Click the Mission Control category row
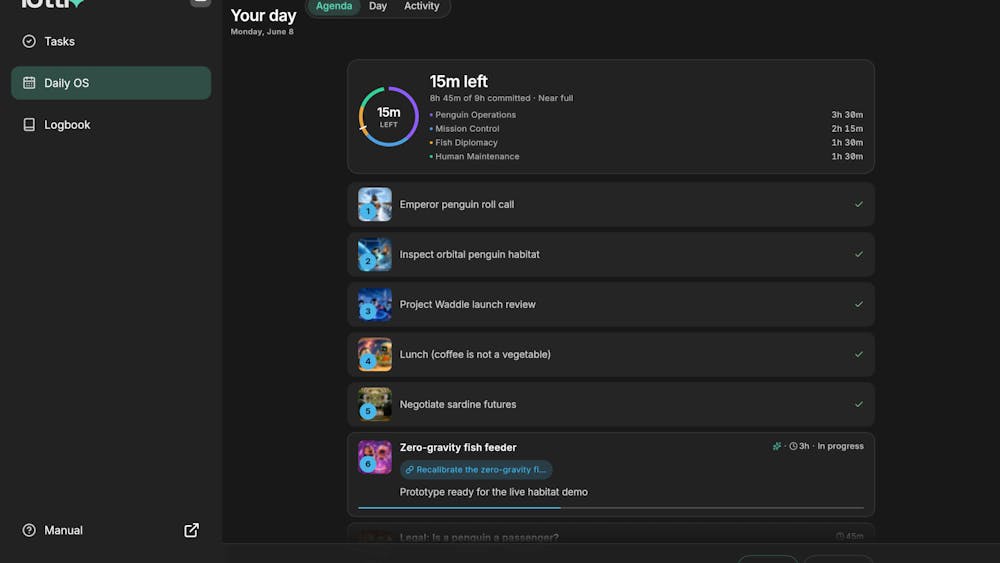The width and height of the screenshot is (1000, 563). click(x=645, y=129)
